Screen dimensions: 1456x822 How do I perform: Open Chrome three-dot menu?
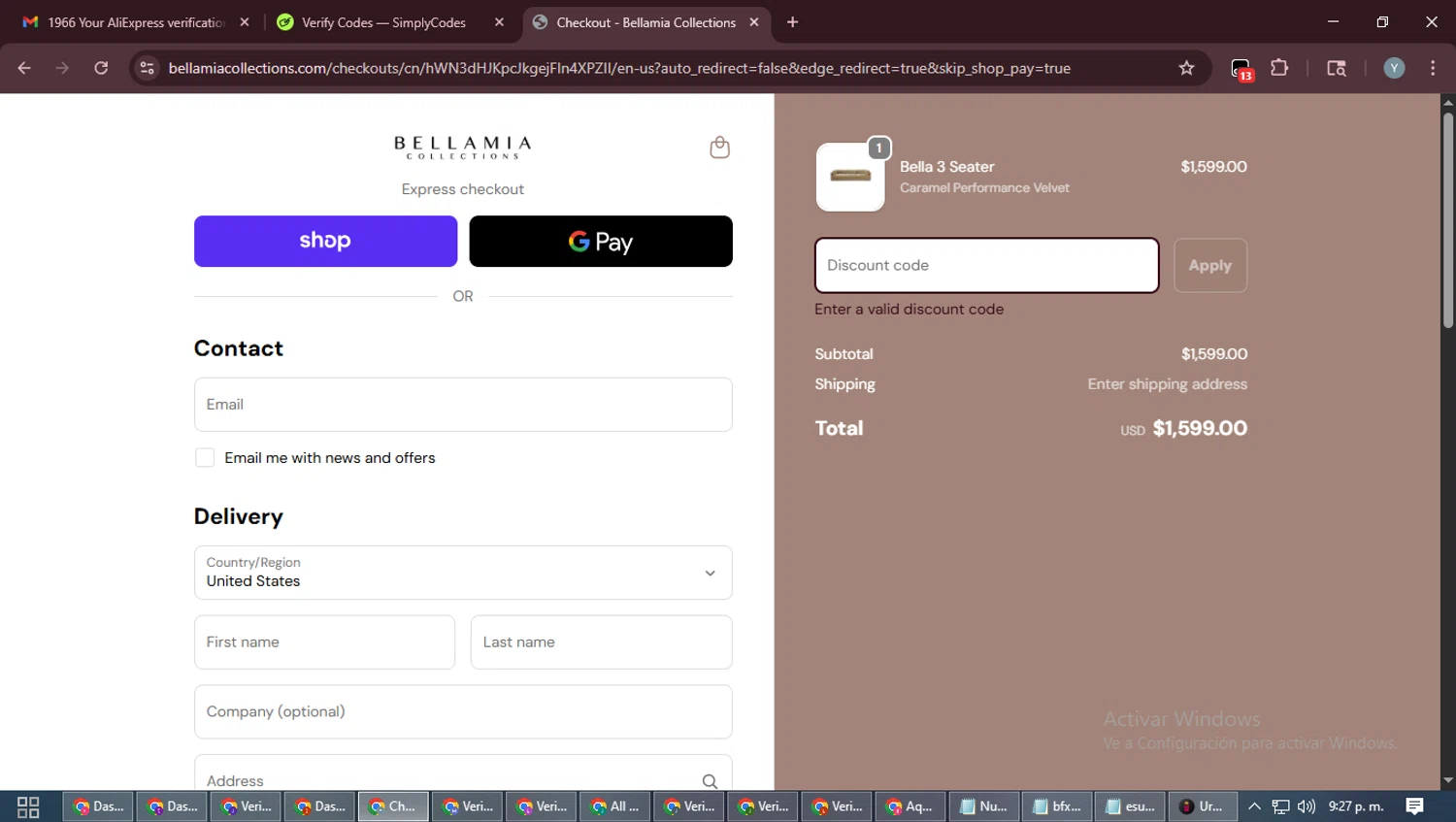[1433, 68]
